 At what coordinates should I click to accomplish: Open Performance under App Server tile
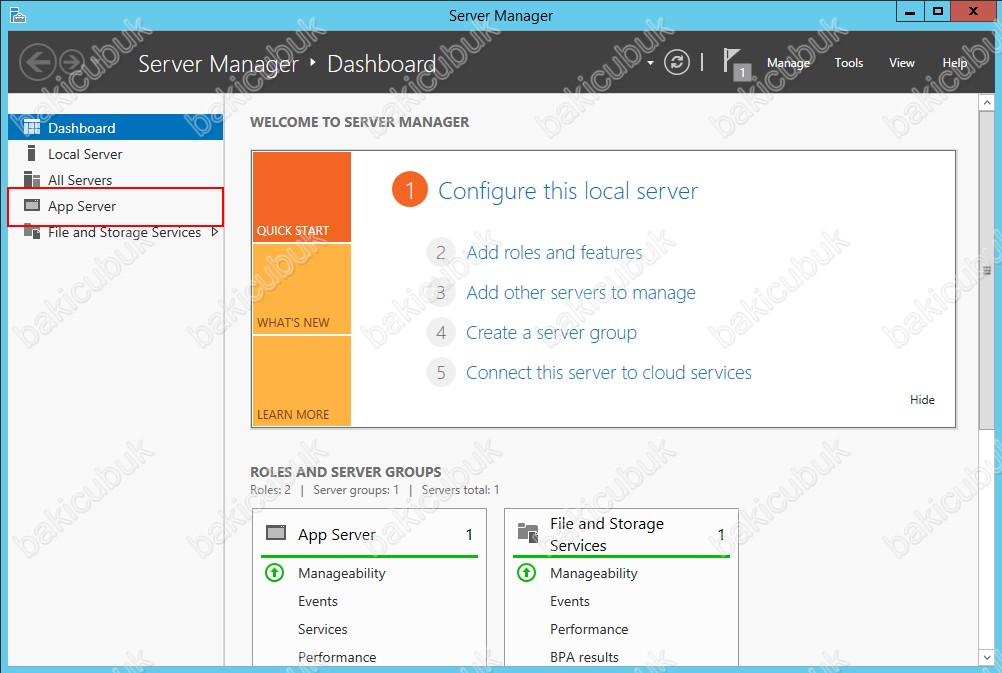pos(337,657)
